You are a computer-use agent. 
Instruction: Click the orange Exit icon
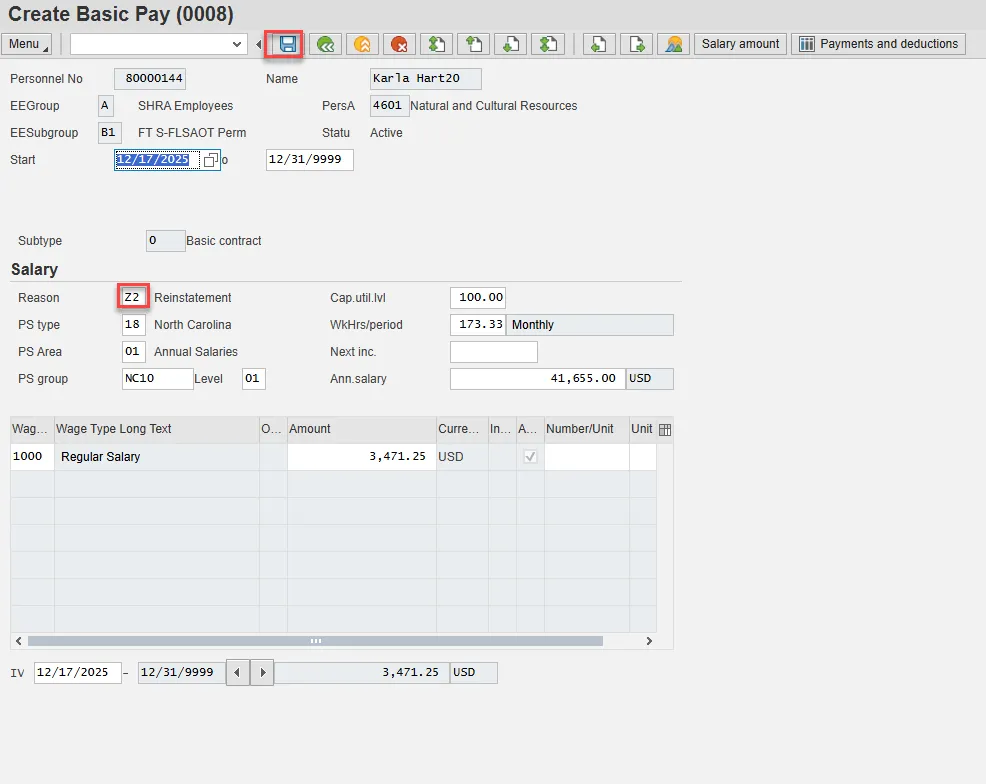[x=362, y=44]
